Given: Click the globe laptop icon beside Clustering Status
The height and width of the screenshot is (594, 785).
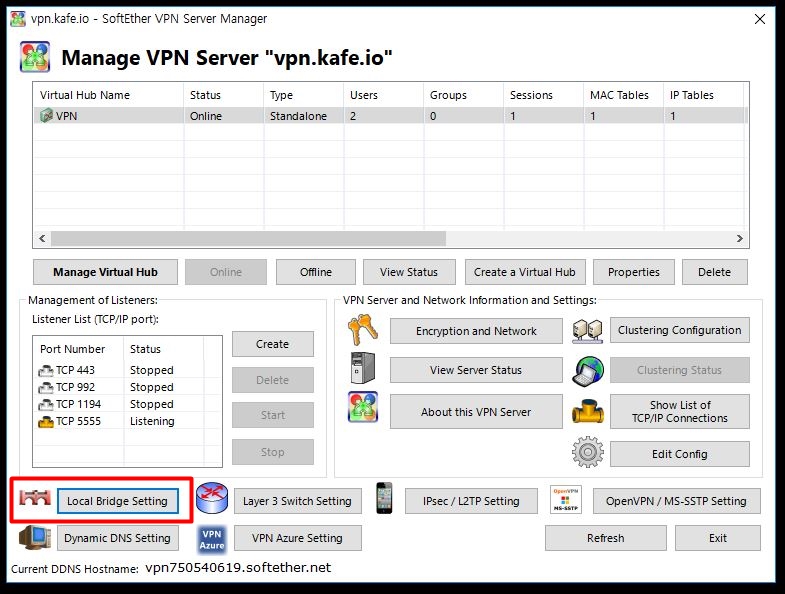Looking at the screenshot, I should coord(588,371).
